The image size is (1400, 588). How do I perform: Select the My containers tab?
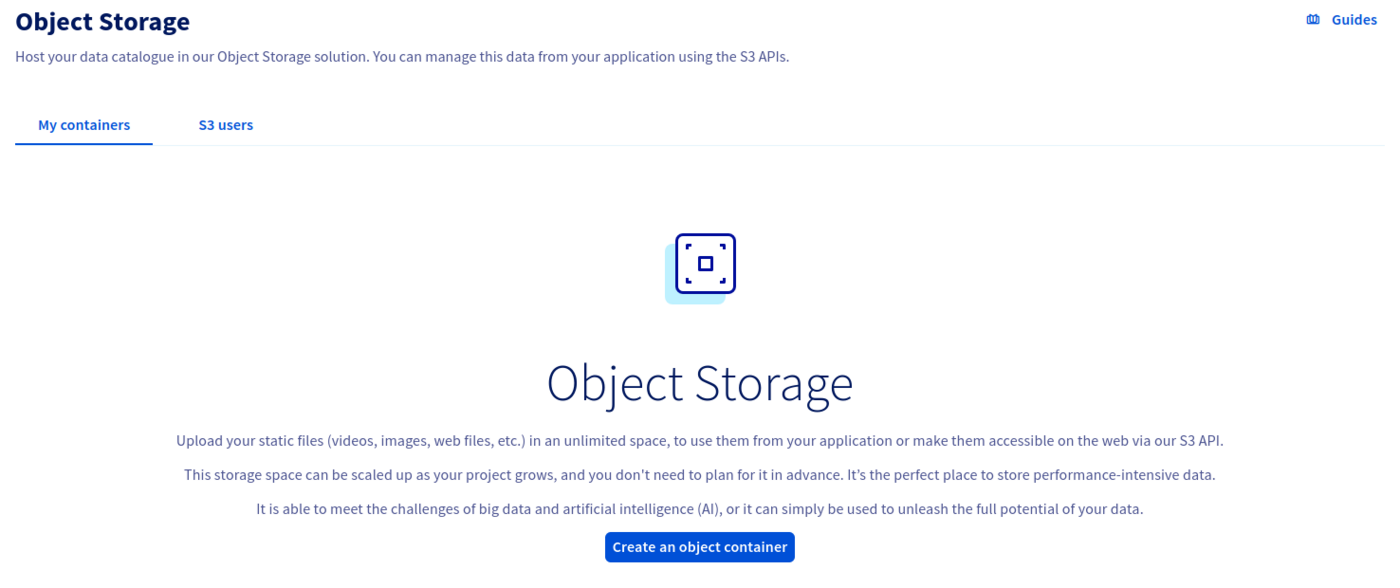click(x=84, y=125)
